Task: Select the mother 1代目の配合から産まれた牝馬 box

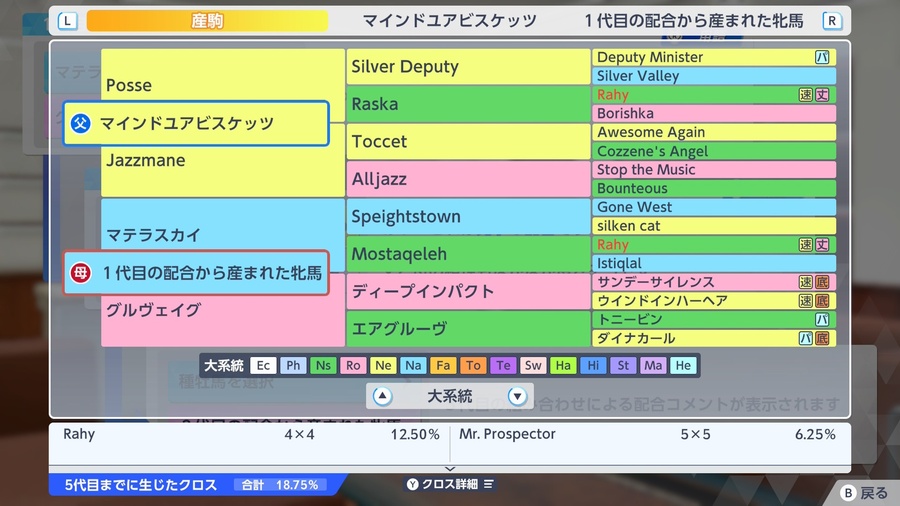Action: click(196, 273)
